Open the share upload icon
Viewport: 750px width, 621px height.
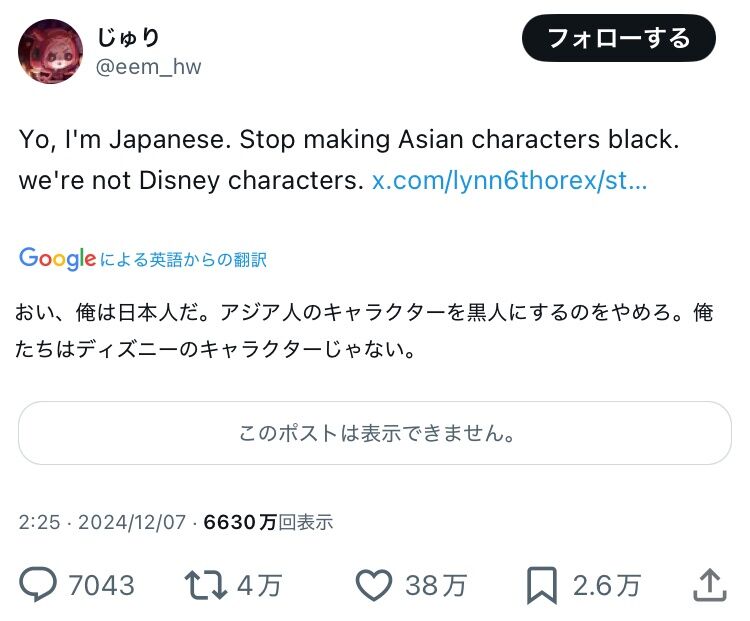710,585
